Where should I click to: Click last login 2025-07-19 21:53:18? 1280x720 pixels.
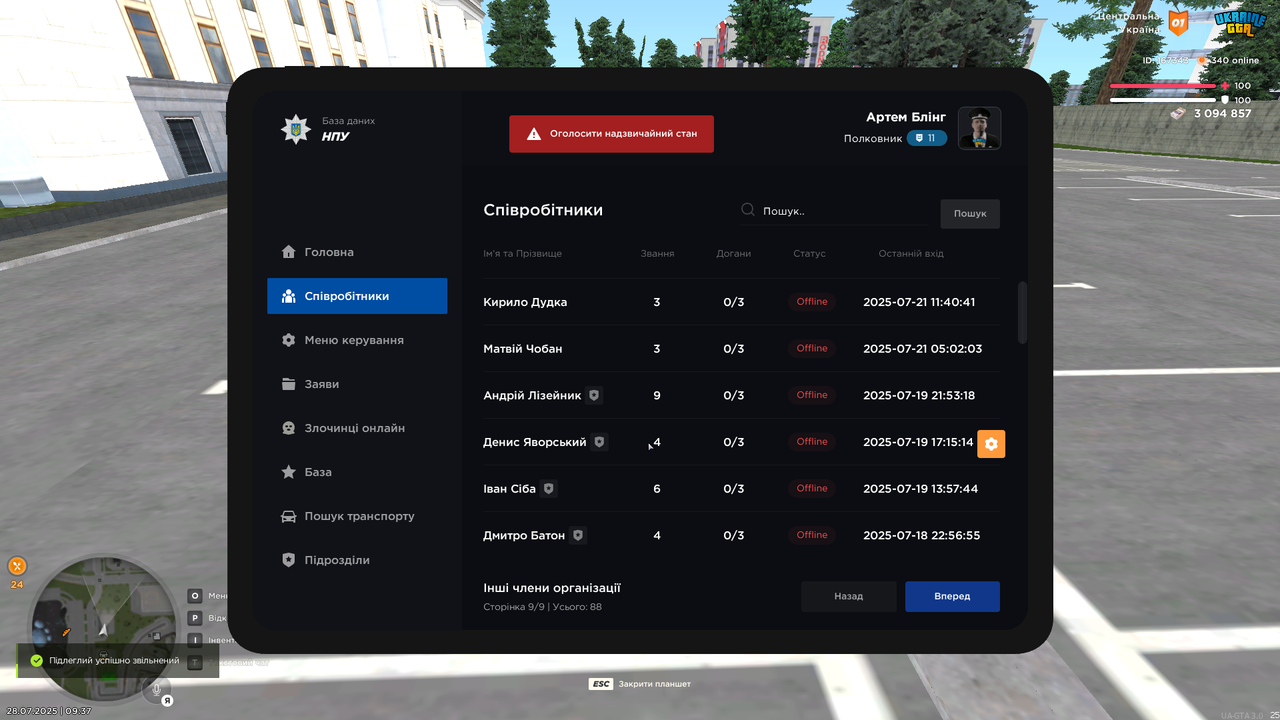coord(919,395)
